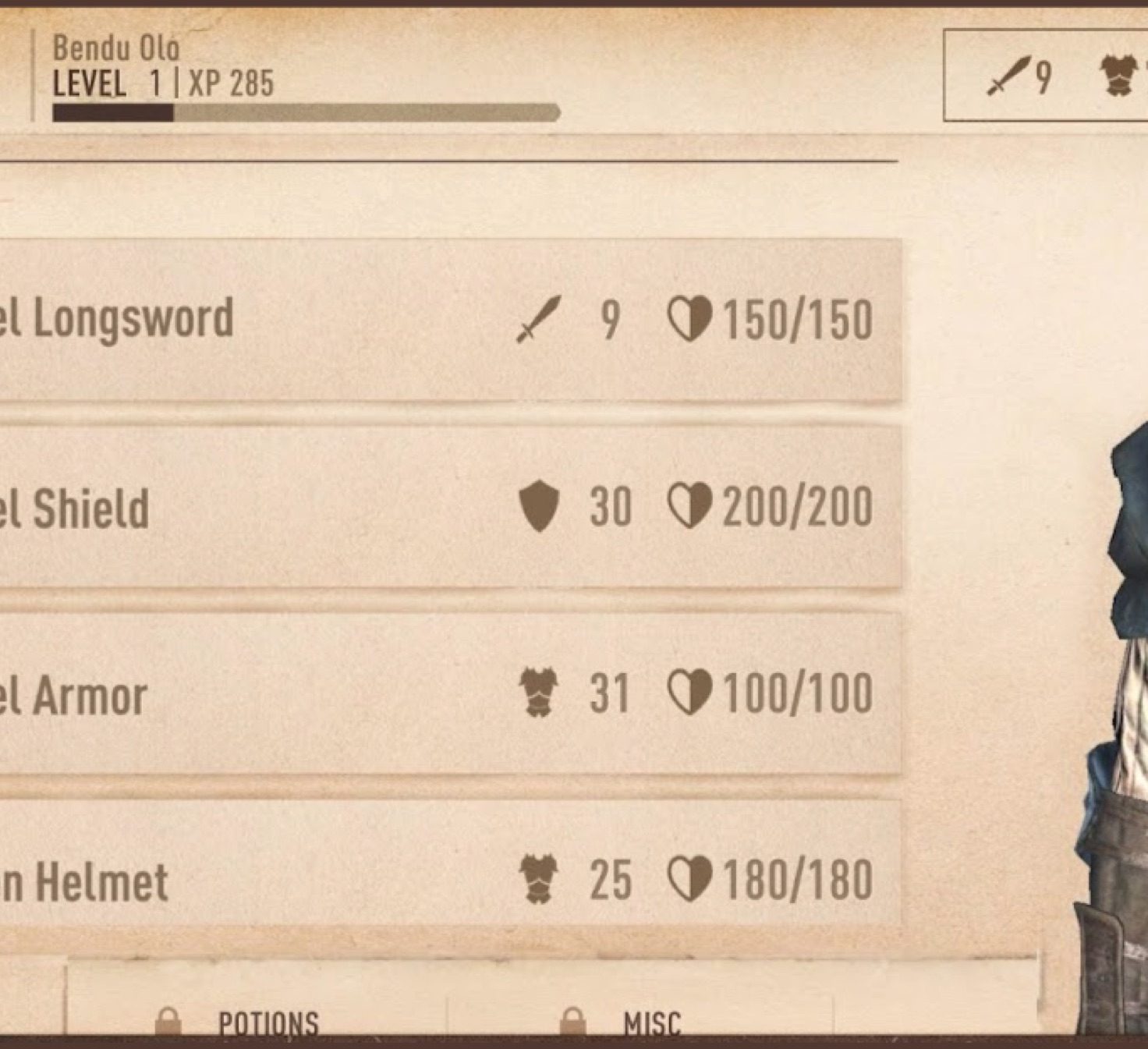This screenshot has width=1148, height=1049.
Task: Click the helmet row armor icon beside 25
Action: 539,879
